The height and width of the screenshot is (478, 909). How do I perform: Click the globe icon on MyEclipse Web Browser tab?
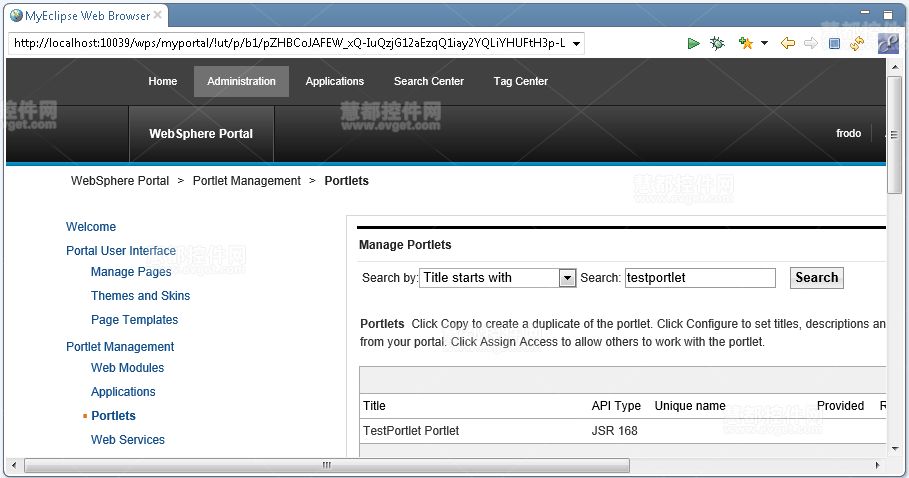click(x=16, y=16)
